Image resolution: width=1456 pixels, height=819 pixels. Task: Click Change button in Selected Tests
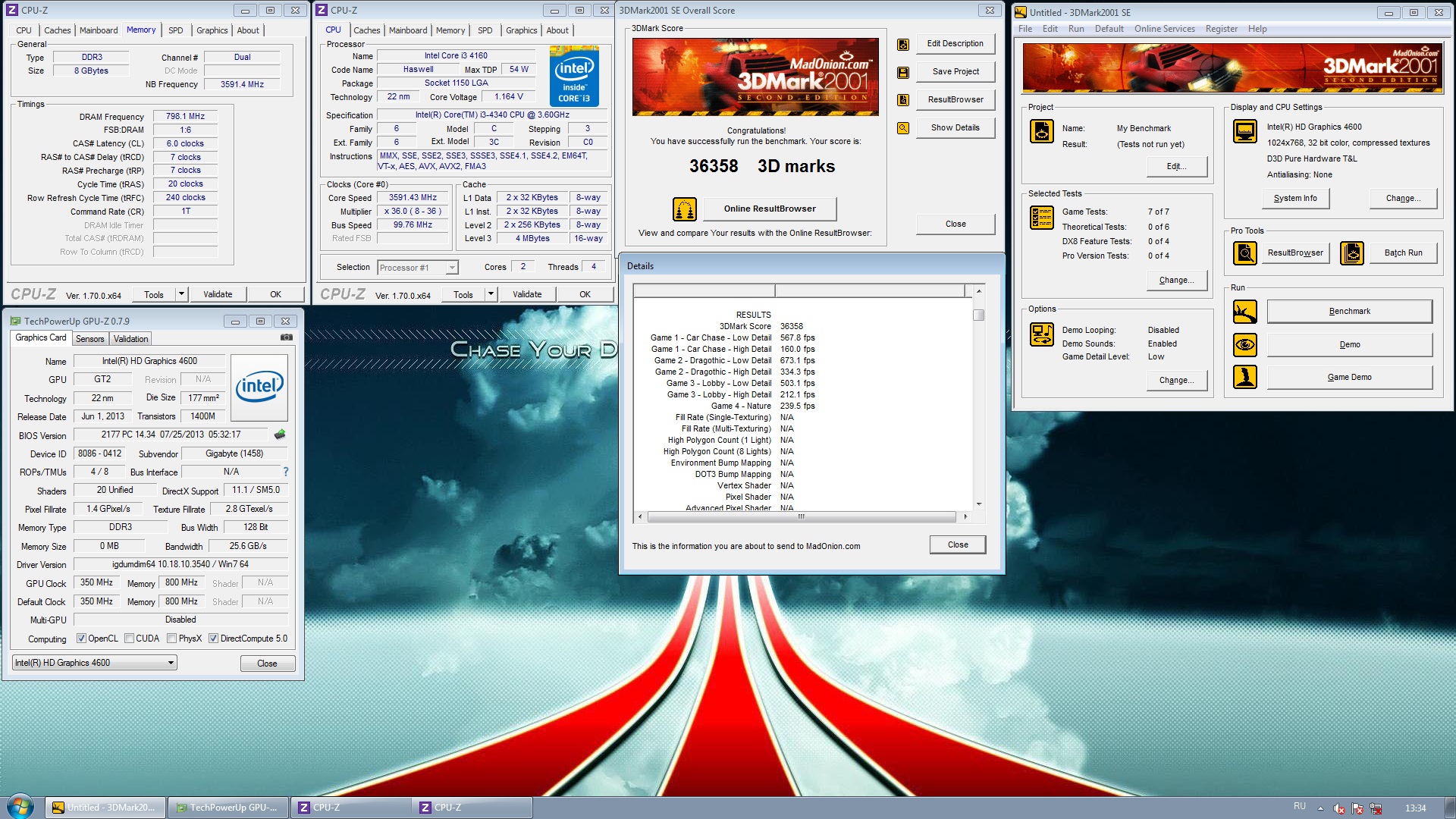[1176, 280]
